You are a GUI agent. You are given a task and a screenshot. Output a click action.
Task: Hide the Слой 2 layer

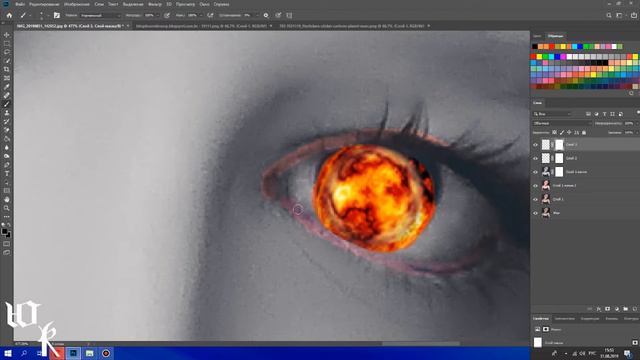coord(536,158)
